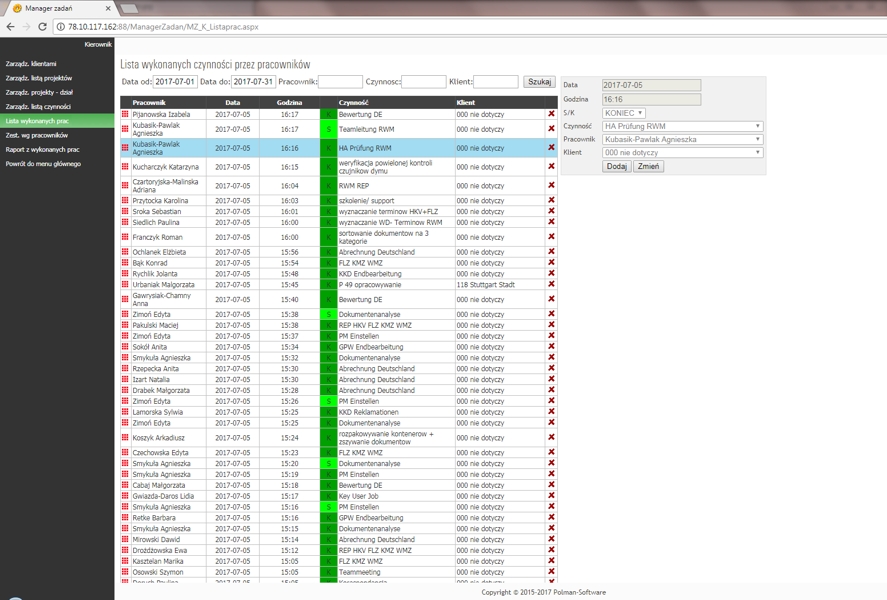Click the Data od date field
Viewport: 887px width, 600px height.
[175, 82]
